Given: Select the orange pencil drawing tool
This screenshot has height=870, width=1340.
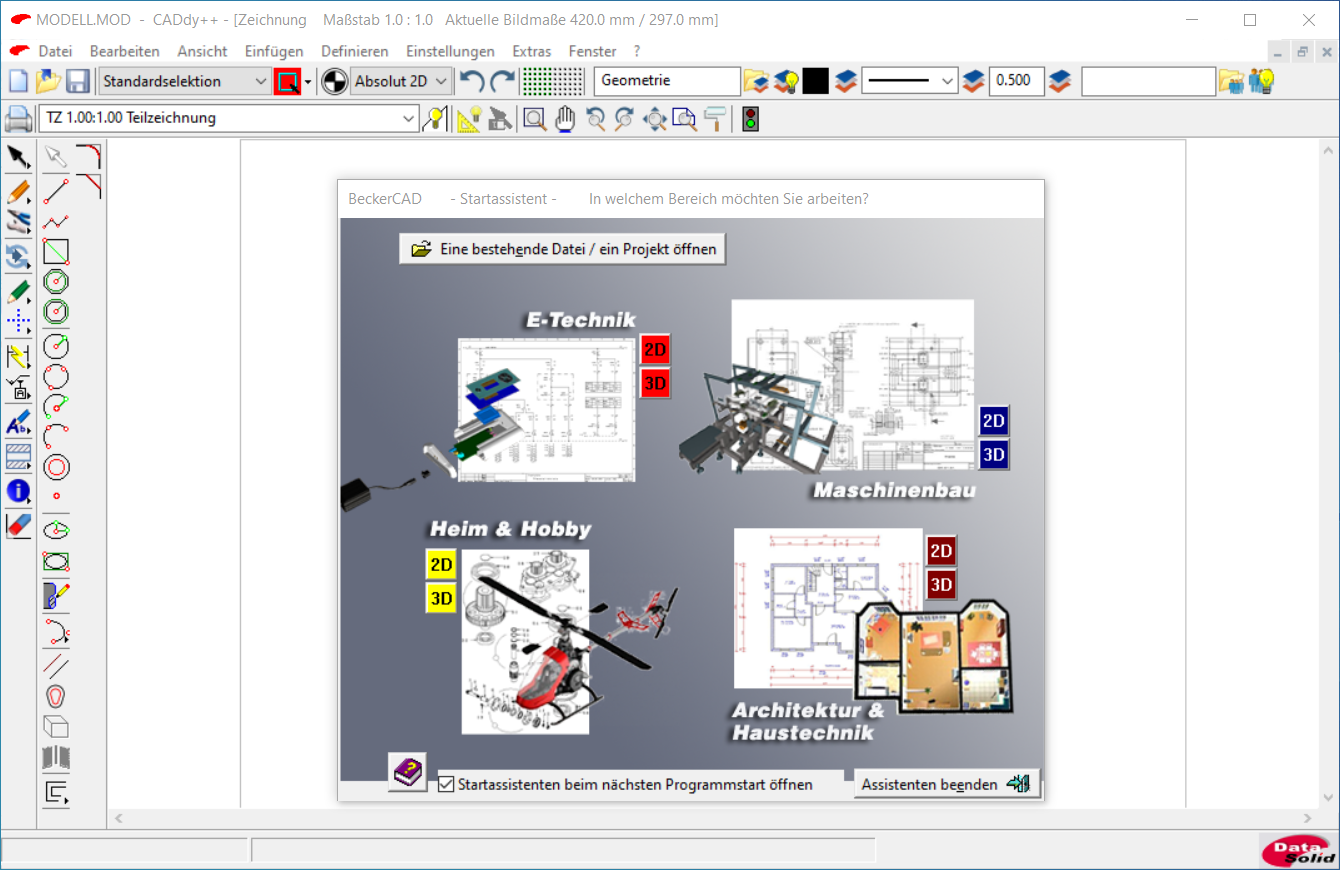Looking at the screenshot, I should (18, 191).
